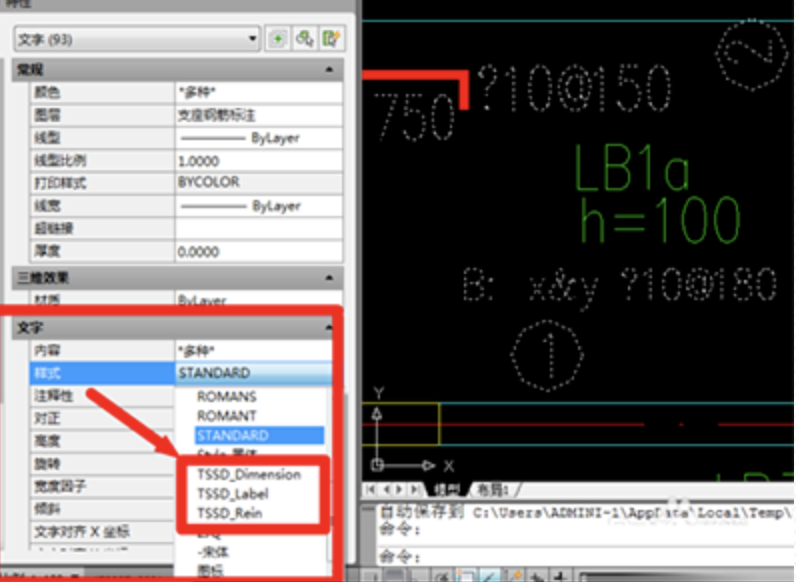The width and height of the screenshot is (796, 582).
Task: Click the 线宽 ByLayer value
Action: pos(259,206)
